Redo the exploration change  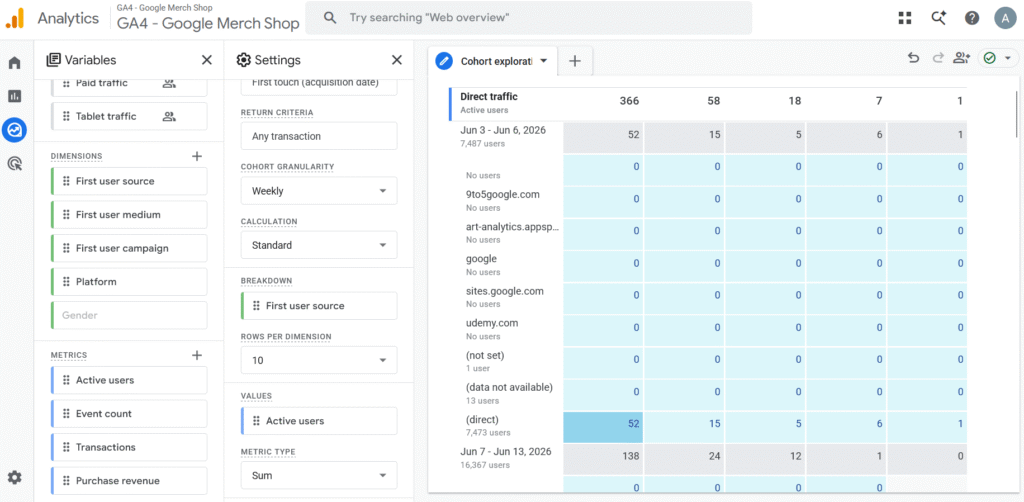coord(938,58)
